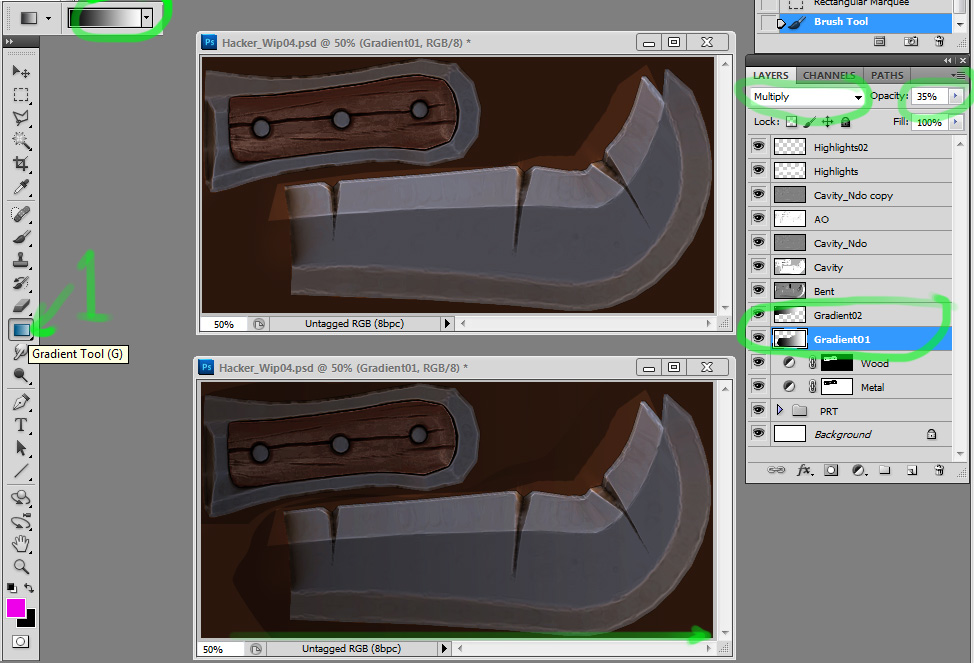
Task: Select the Clone Stamp tool
Action: (21, 260)
